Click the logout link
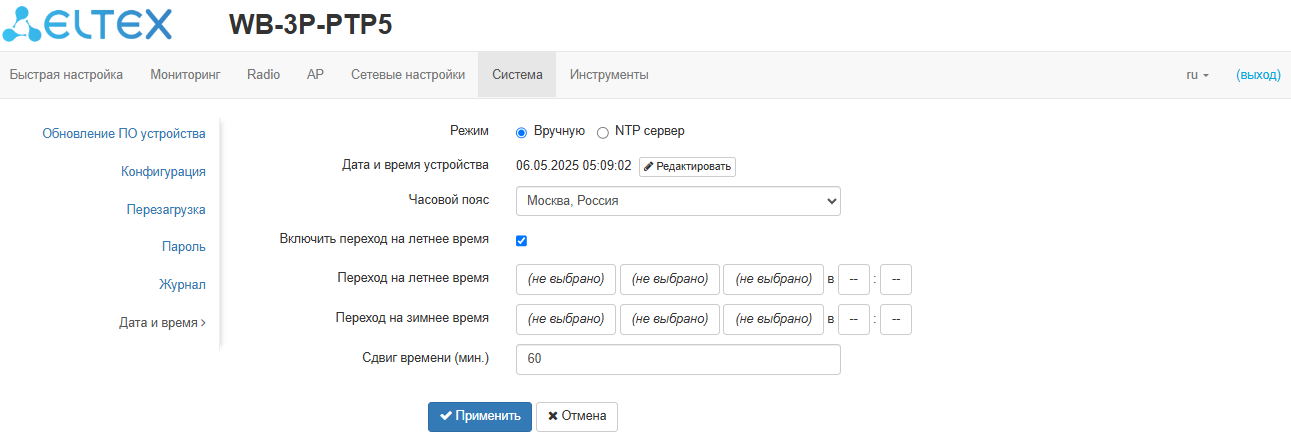Viewport: 1291px width, 439px height. pyautogui.click(x=1258, y=75)
